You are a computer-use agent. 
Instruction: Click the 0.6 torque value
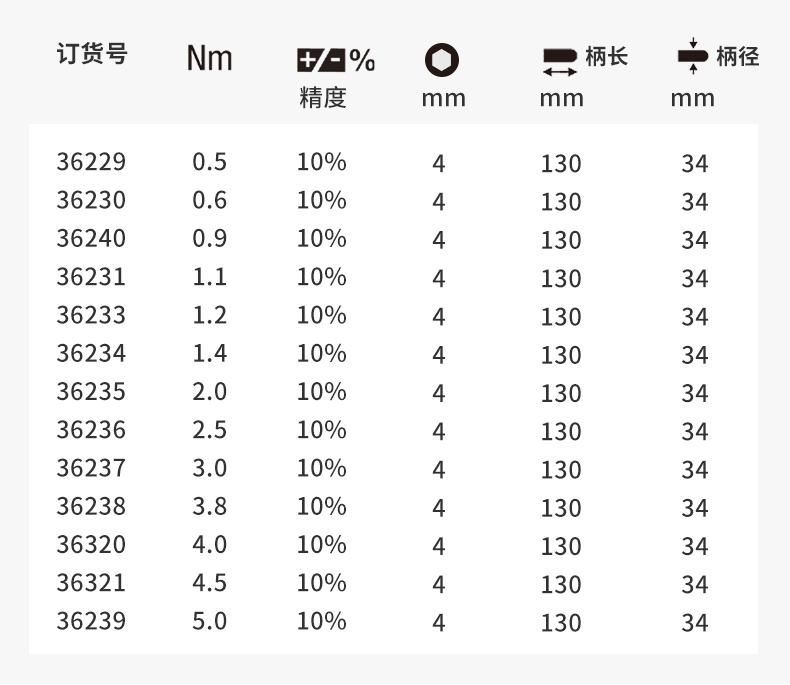(209, 200)
